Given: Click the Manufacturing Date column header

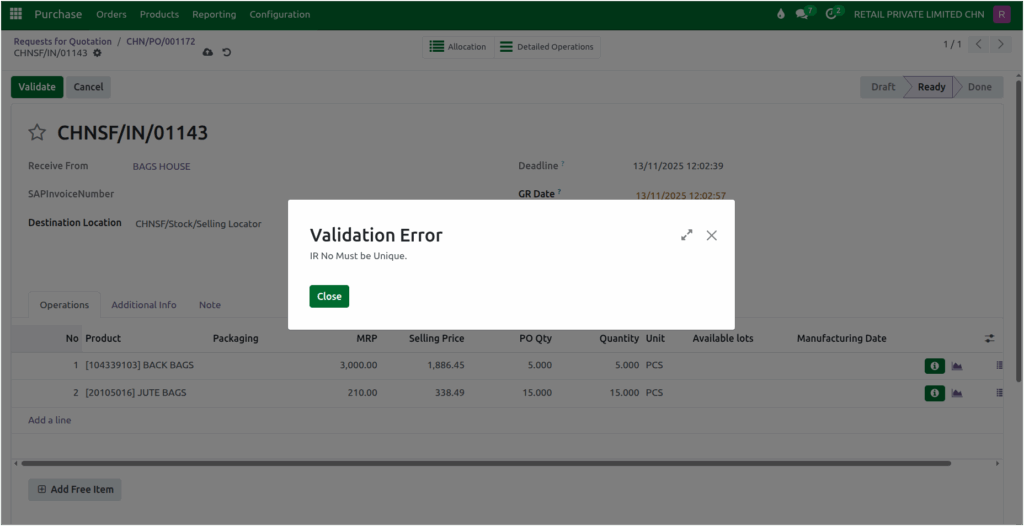Looking at the screenshot, I should tap(842, 338).
